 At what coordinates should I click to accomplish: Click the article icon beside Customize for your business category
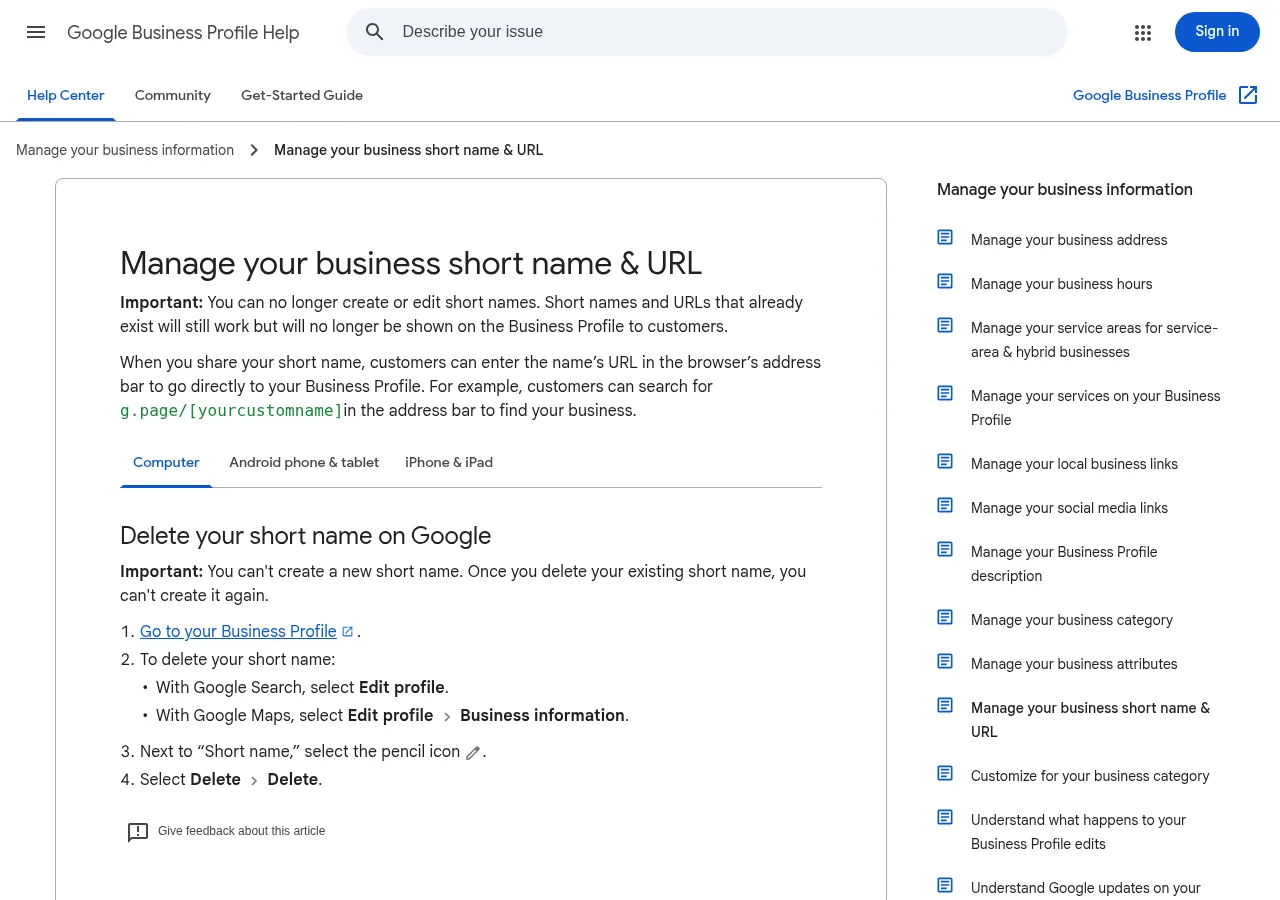click(945, 773)
